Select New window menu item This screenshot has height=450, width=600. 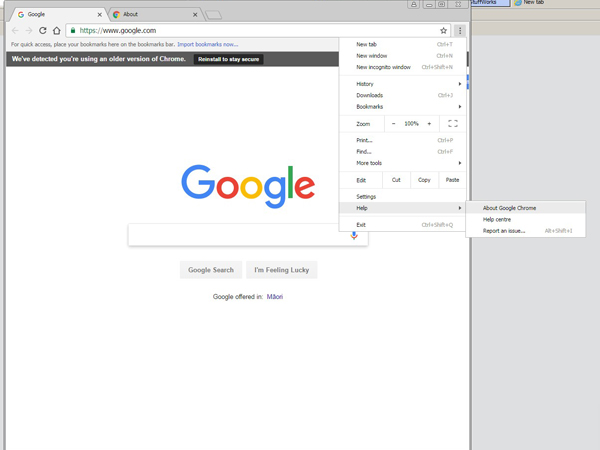coord(402,56)
